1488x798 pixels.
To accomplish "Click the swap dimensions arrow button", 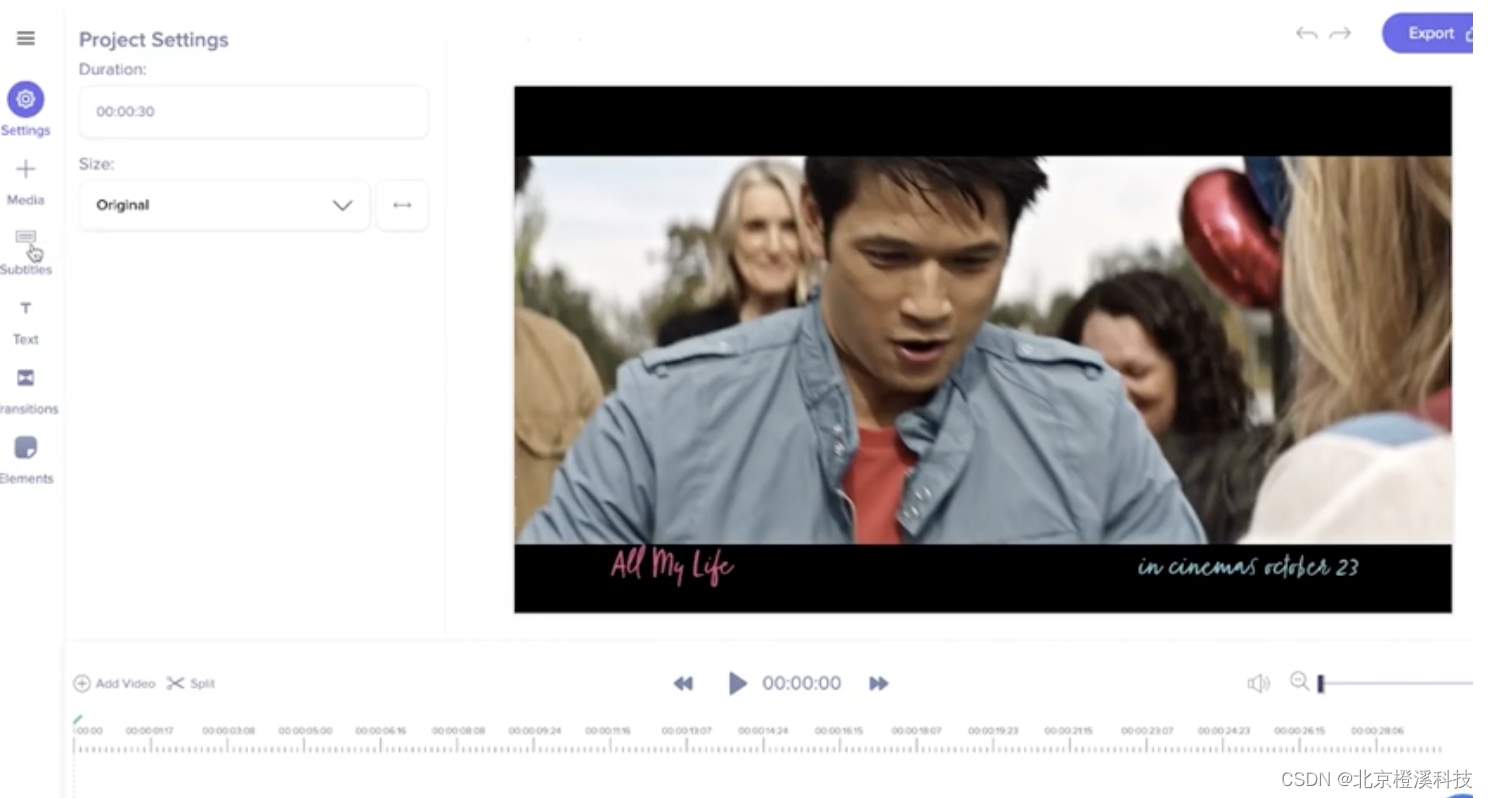I will click(402, 205).
